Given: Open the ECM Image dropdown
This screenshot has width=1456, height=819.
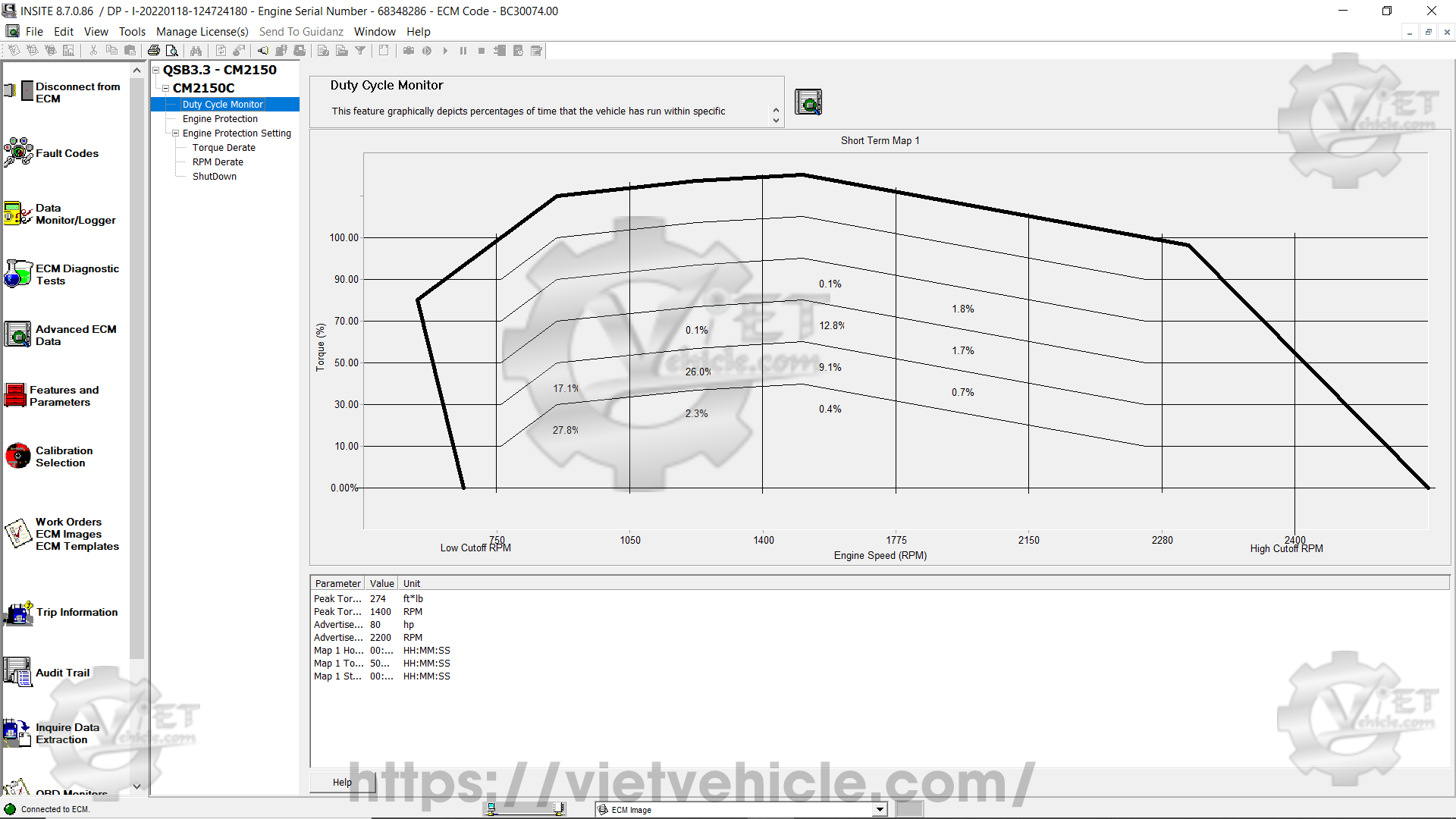Looking at the screenshot, I should pos(879,809).
